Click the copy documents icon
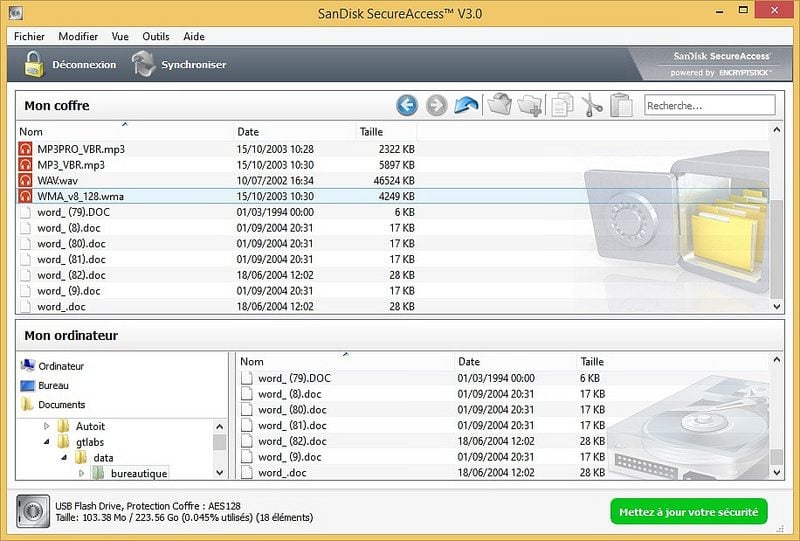This screenshot has height=541, width=800. pos(562,105)
